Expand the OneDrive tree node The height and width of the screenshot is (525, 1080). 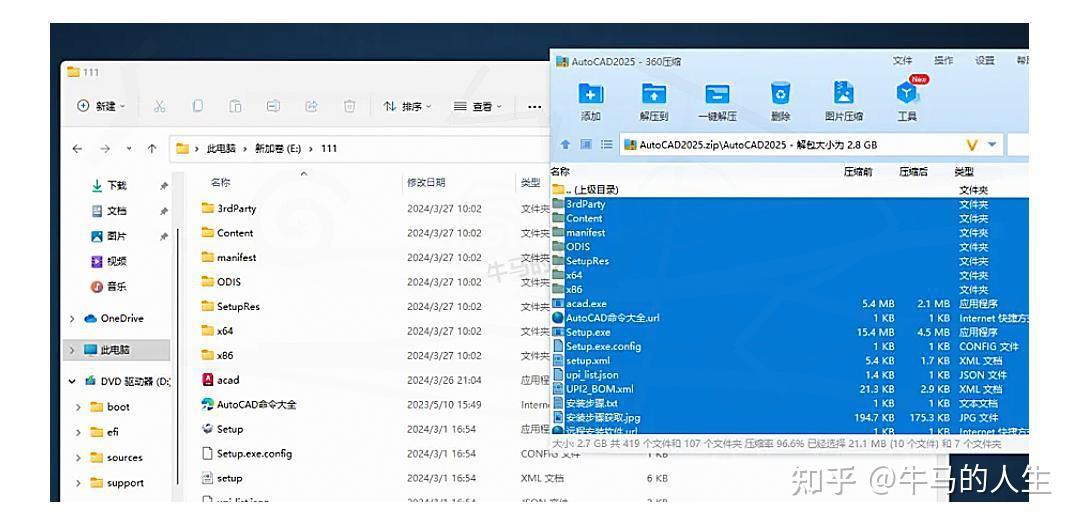[x=72, y=318]
